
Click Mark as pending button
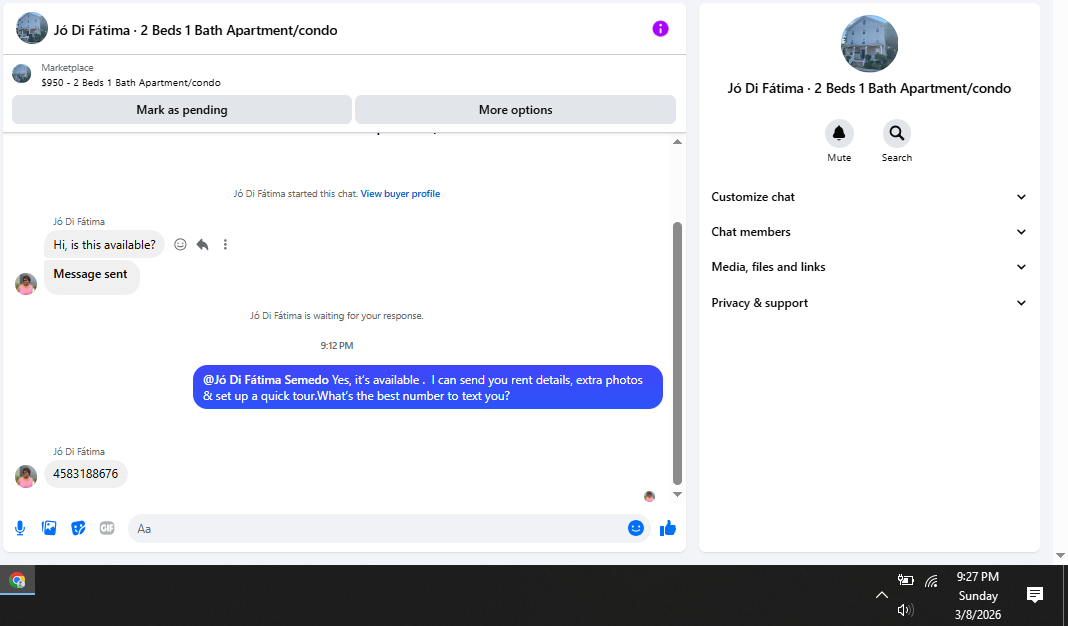point(182,110)
